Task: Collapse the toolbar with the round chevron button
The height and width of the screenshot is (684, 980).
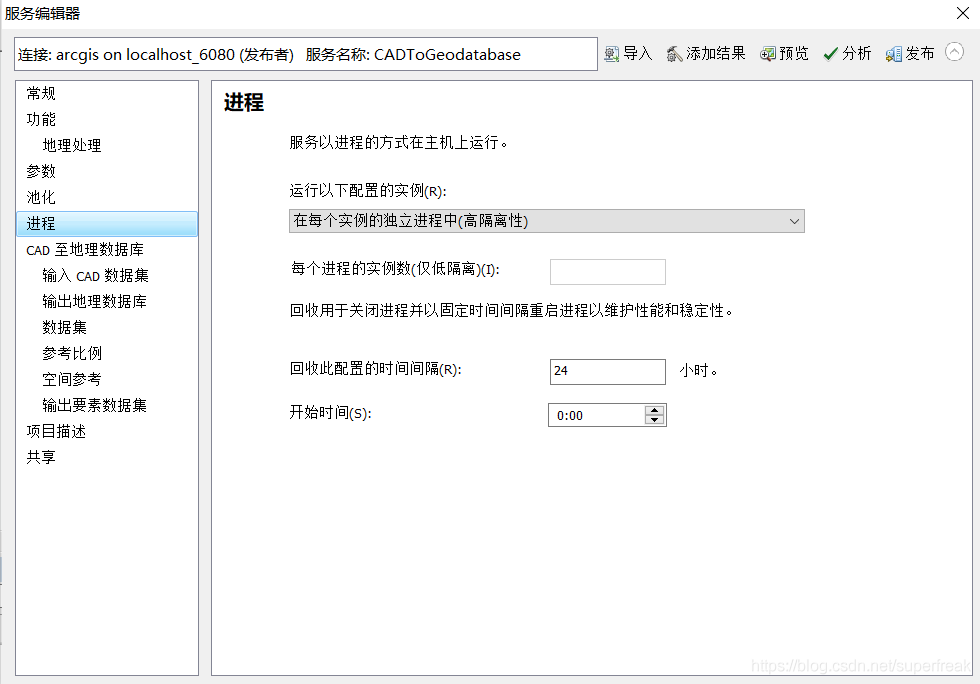Action: click(954, 52)
